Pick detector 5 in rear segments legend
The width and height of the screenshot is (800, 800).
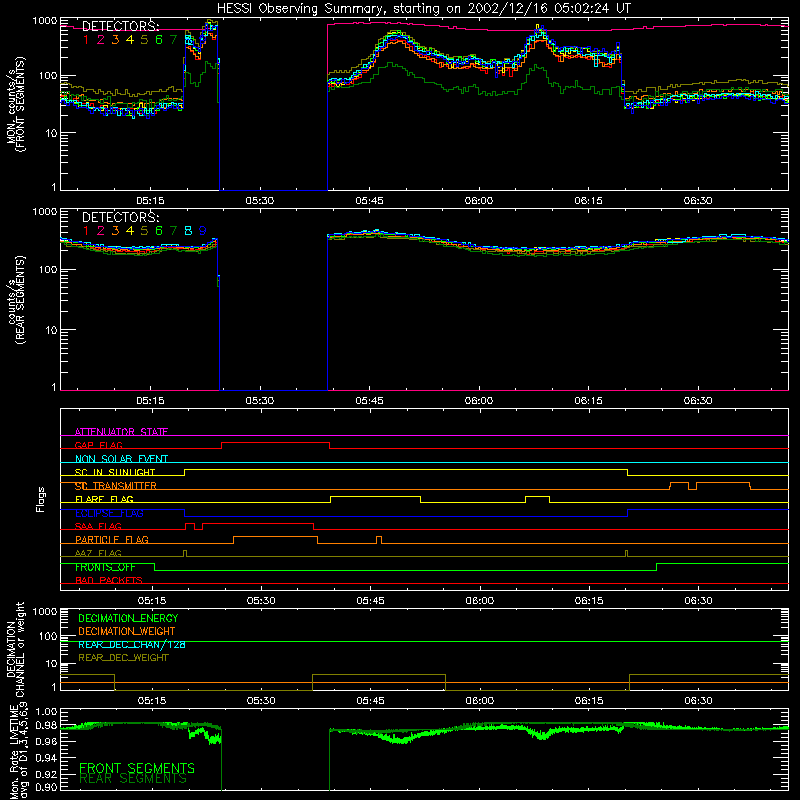click(x=144, y=231)
